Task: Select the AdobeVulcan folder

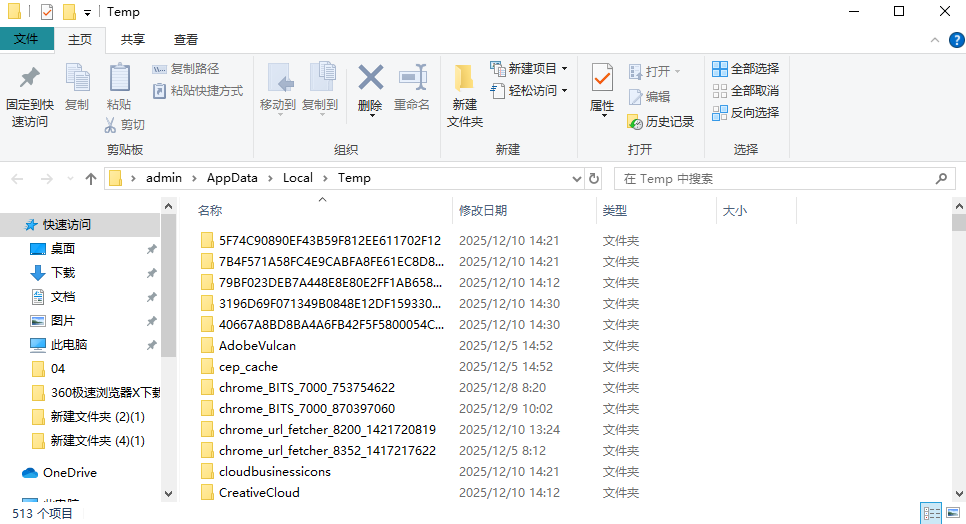Action: point(257,345)
